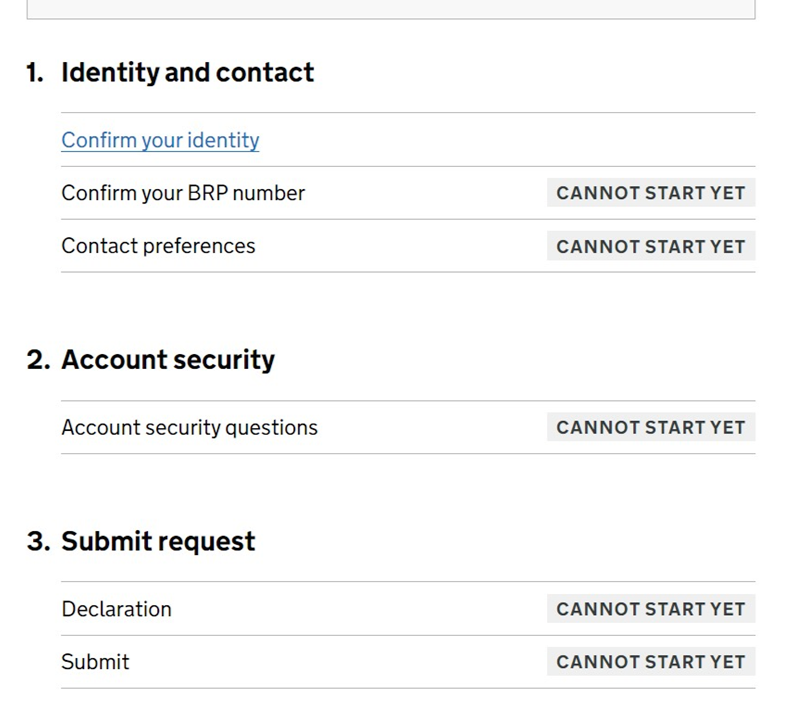Click the number 1 section marker

point(35,72)
